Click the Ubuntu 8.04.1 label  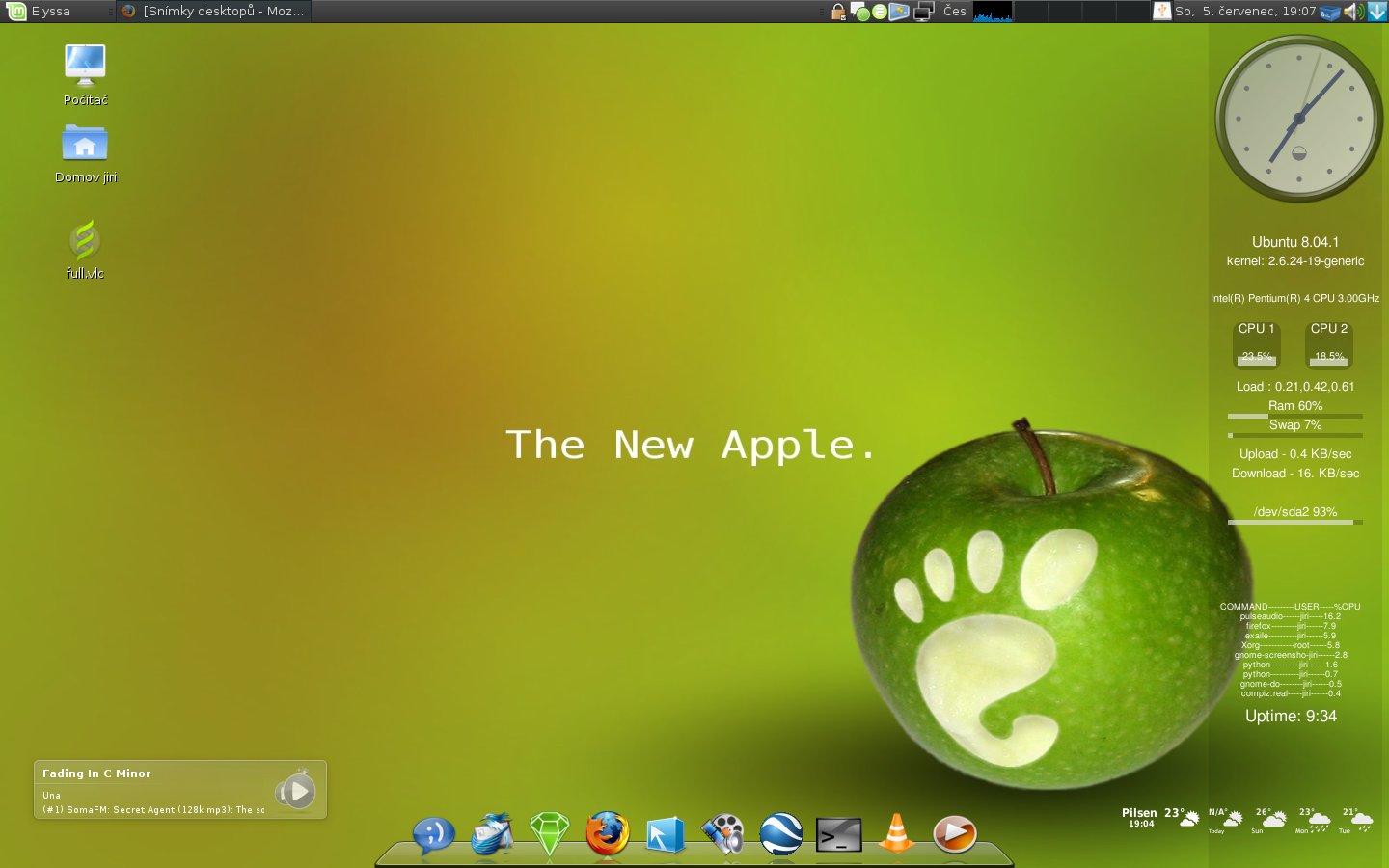click(1295, 242)
